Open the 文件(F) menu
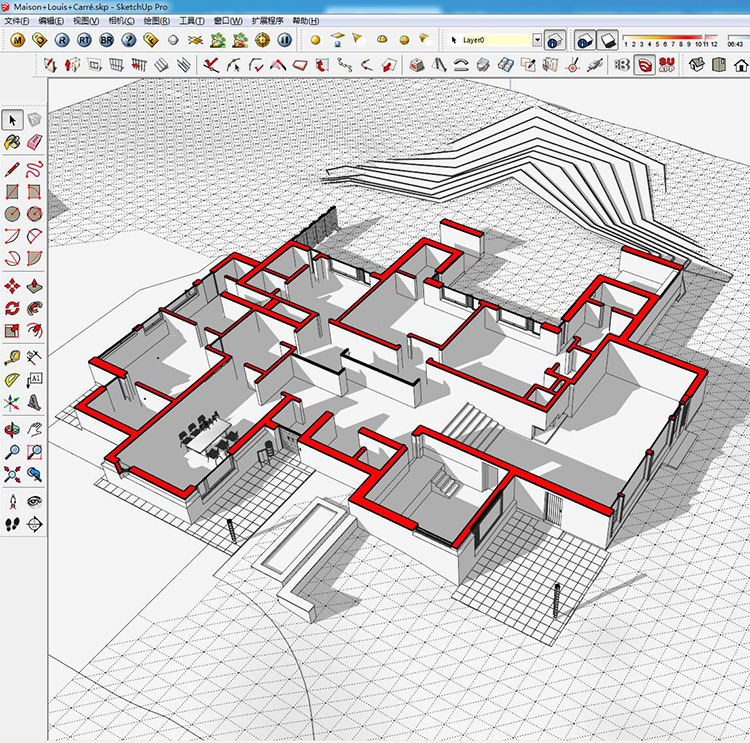750x743 pixels. 17,21
